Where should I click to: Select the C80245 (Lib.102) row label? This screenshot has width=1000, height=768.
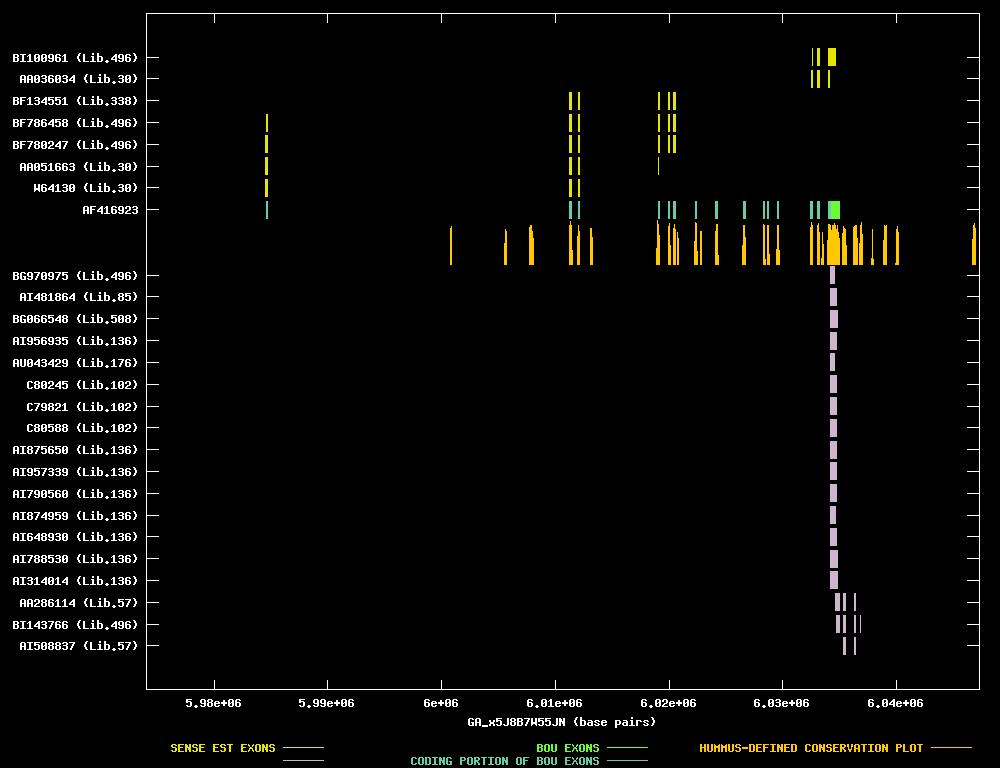coord(82,385)
